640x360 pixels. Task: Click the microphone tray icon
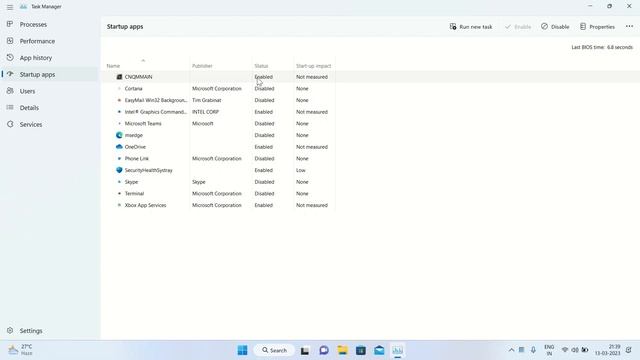[533, 350]
